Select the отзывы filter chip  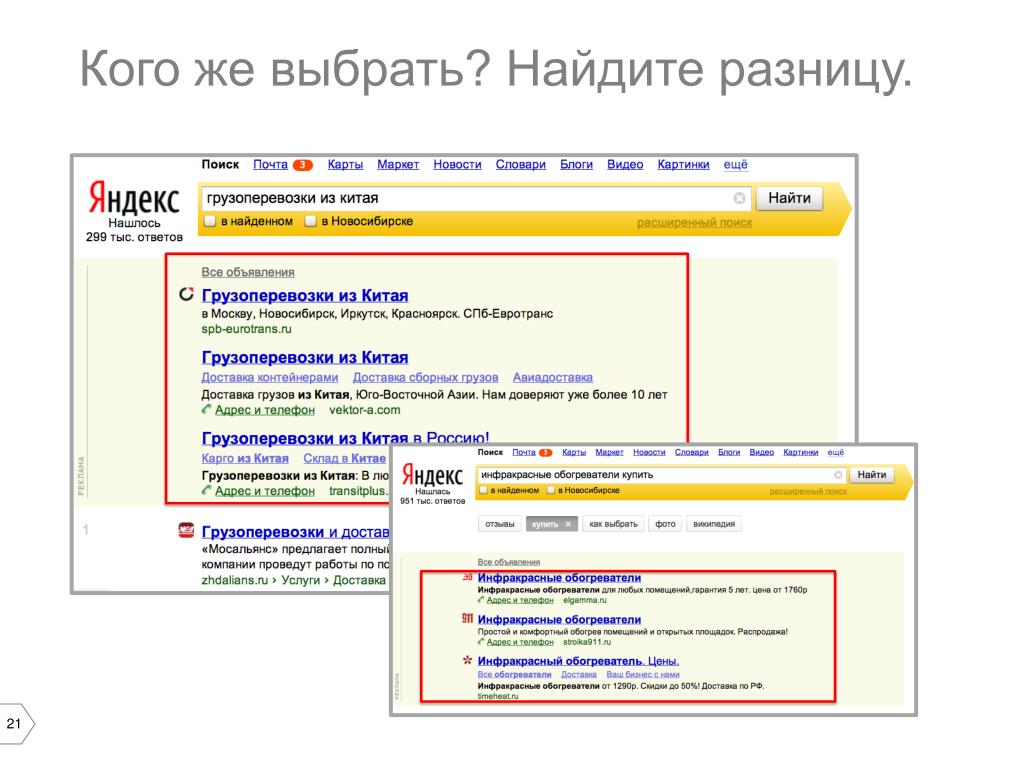coord(500,524)
